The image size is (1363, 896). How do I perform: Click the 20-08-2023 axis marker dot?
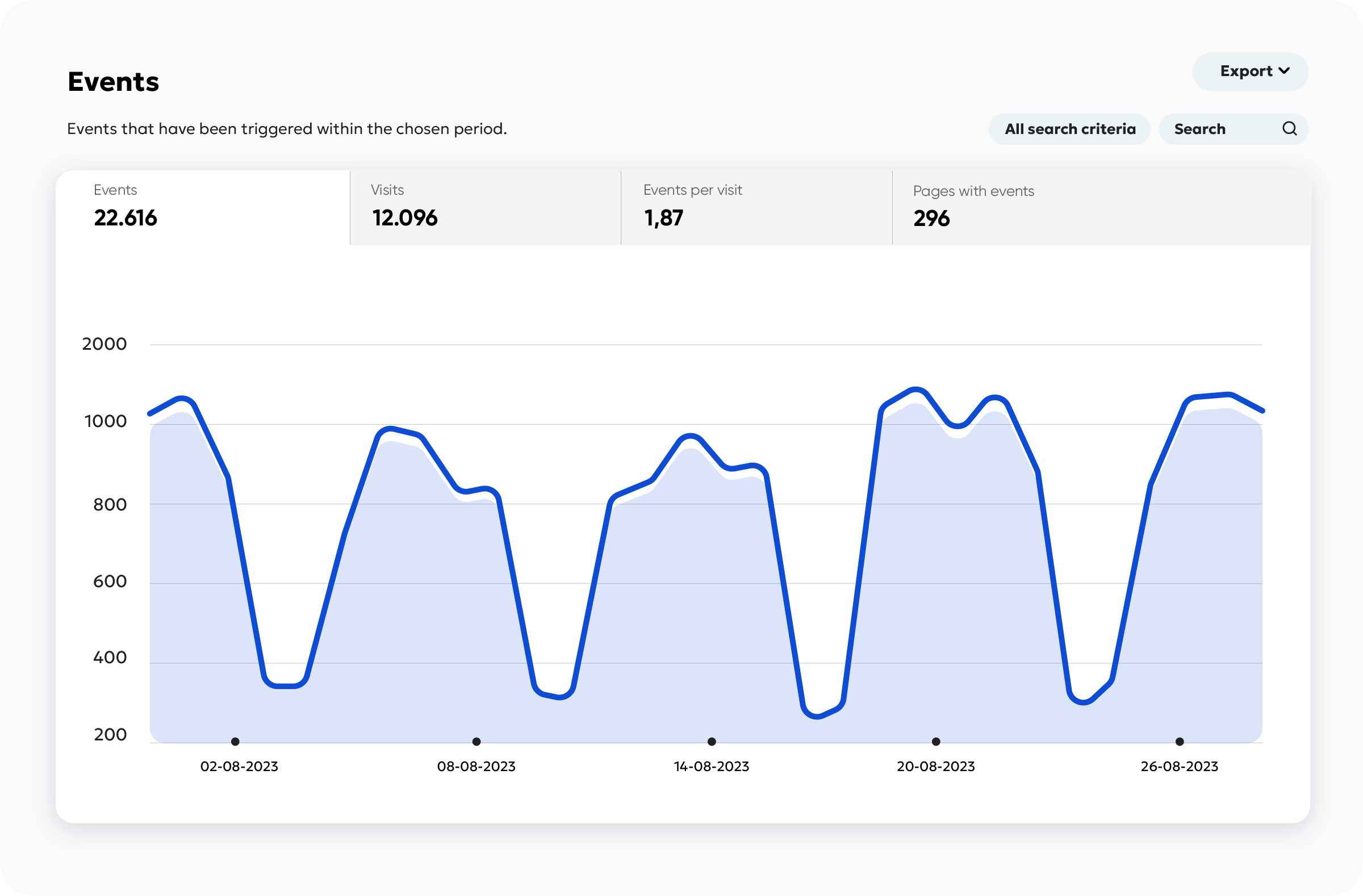pyautogui.click(x=936, y=742)
